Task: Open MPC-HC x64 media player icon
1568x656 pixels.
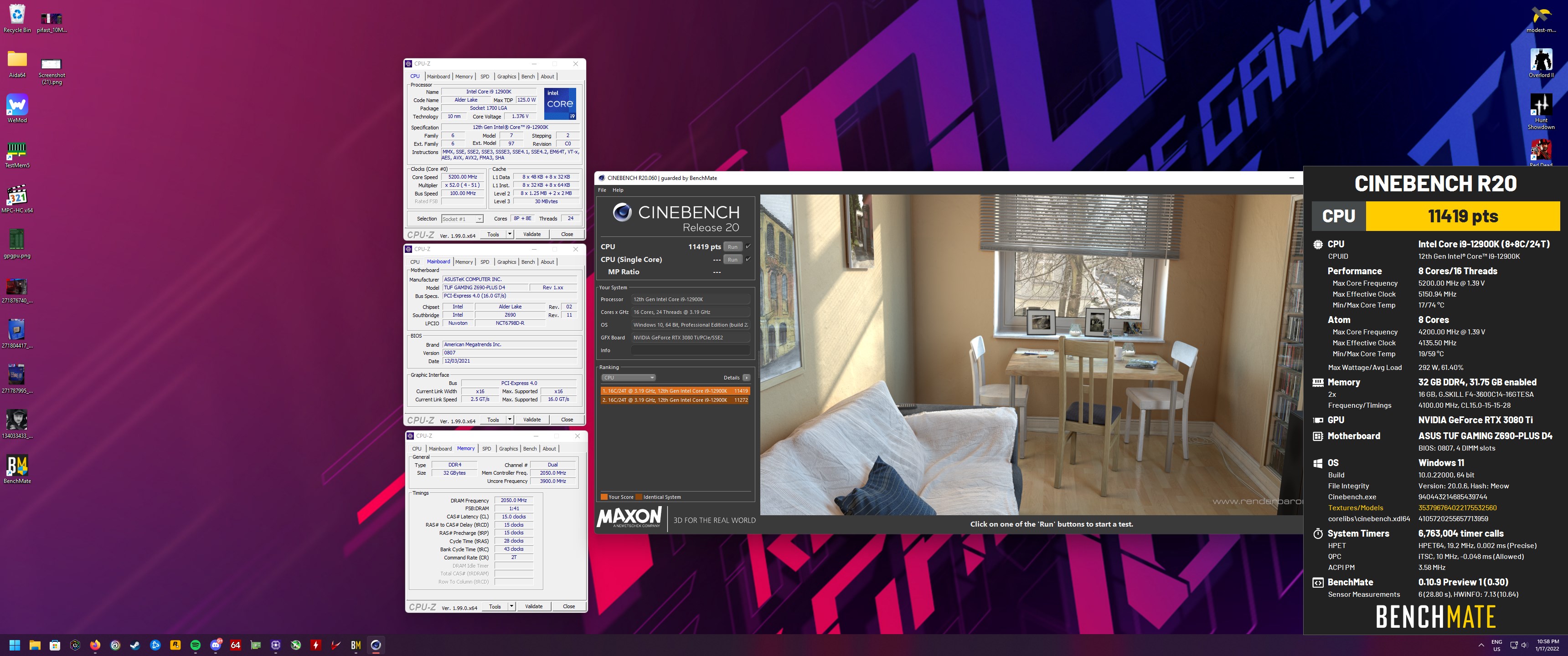Action: (x=17, y=199)
